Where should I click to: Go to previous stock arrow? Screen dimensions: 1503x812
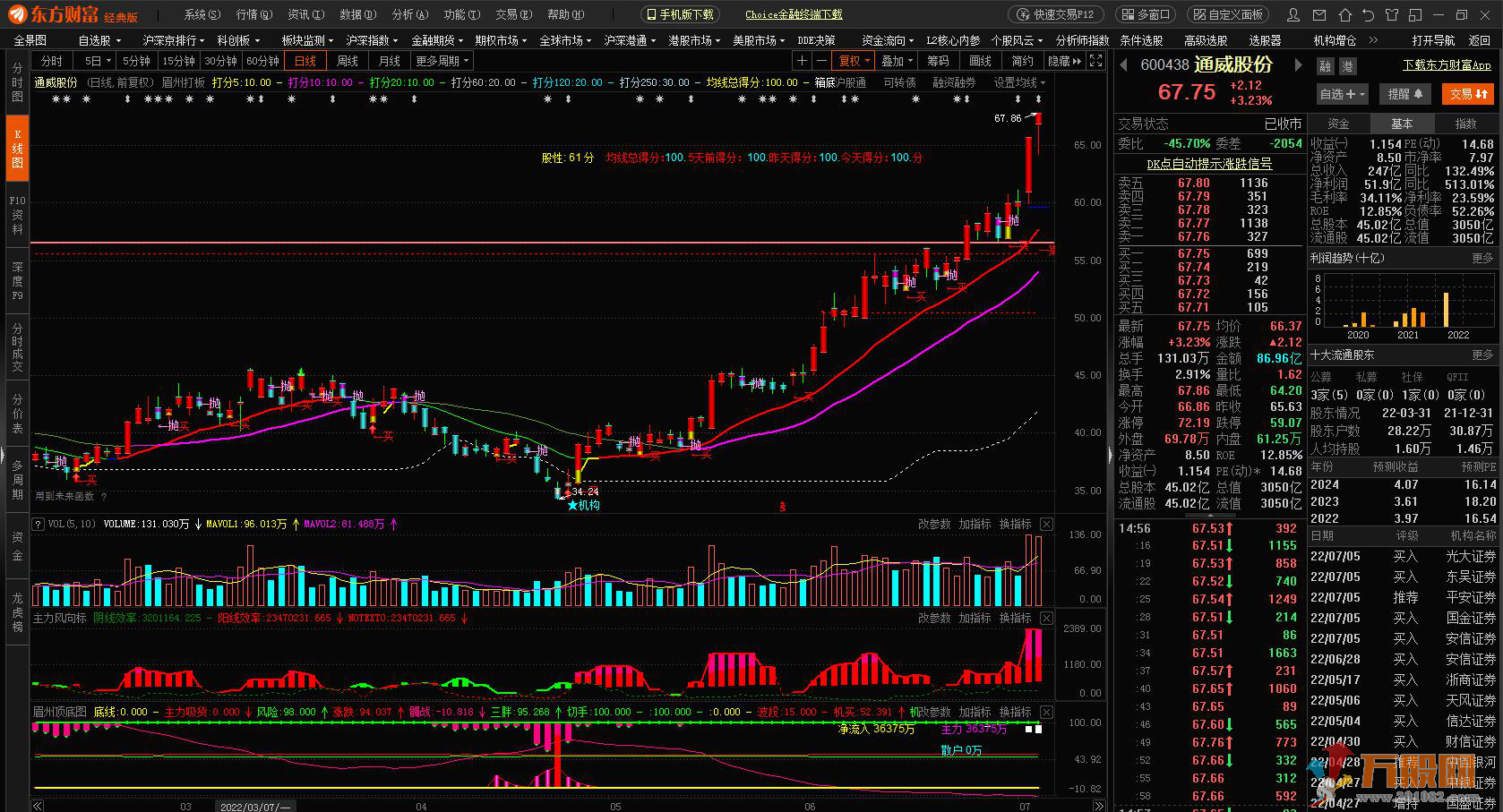pyautogui.click(x=1123, y=64)
